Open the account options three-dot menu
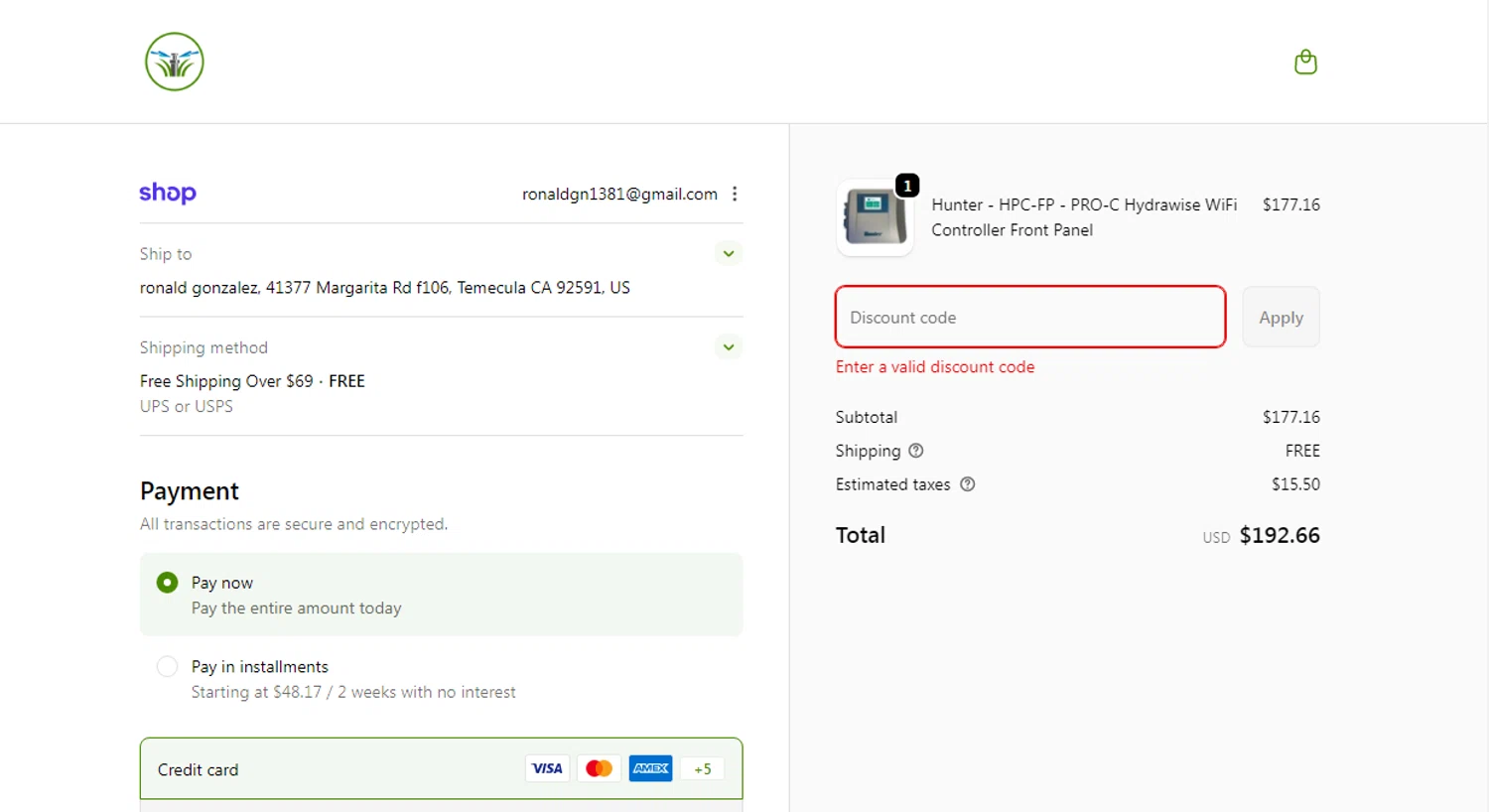1489x812 pixels. [735, 194]
